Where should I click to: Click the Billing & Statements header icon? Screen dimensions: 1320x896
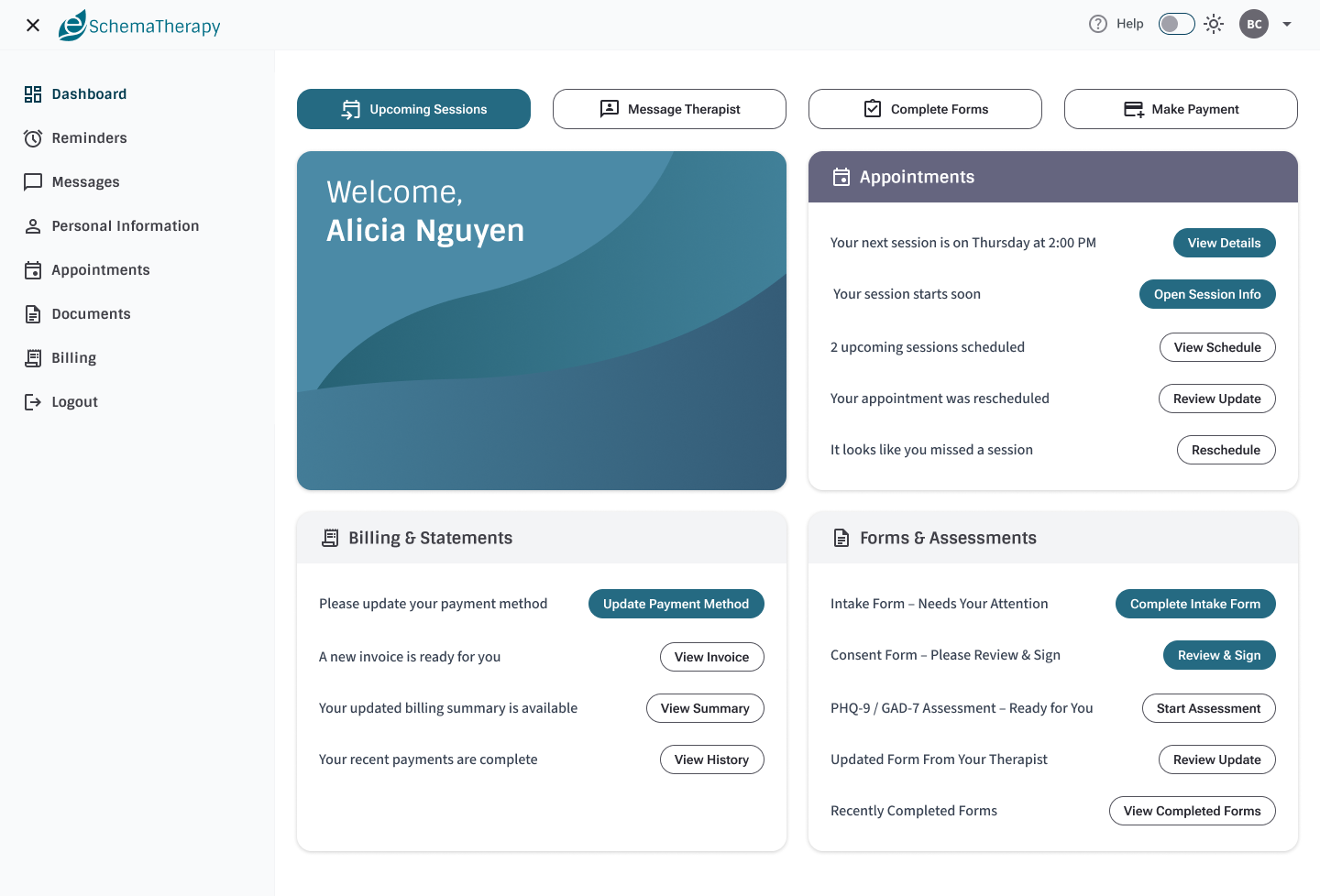330,538
